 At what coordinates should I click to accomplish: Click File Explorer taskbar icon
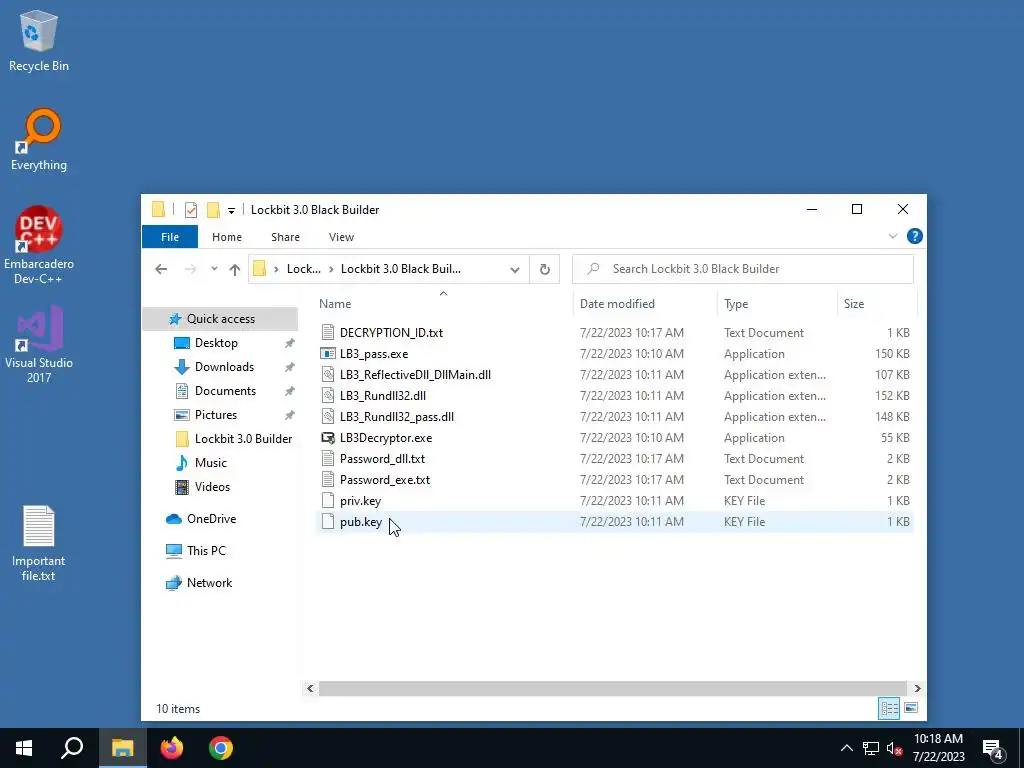(122, 748)
